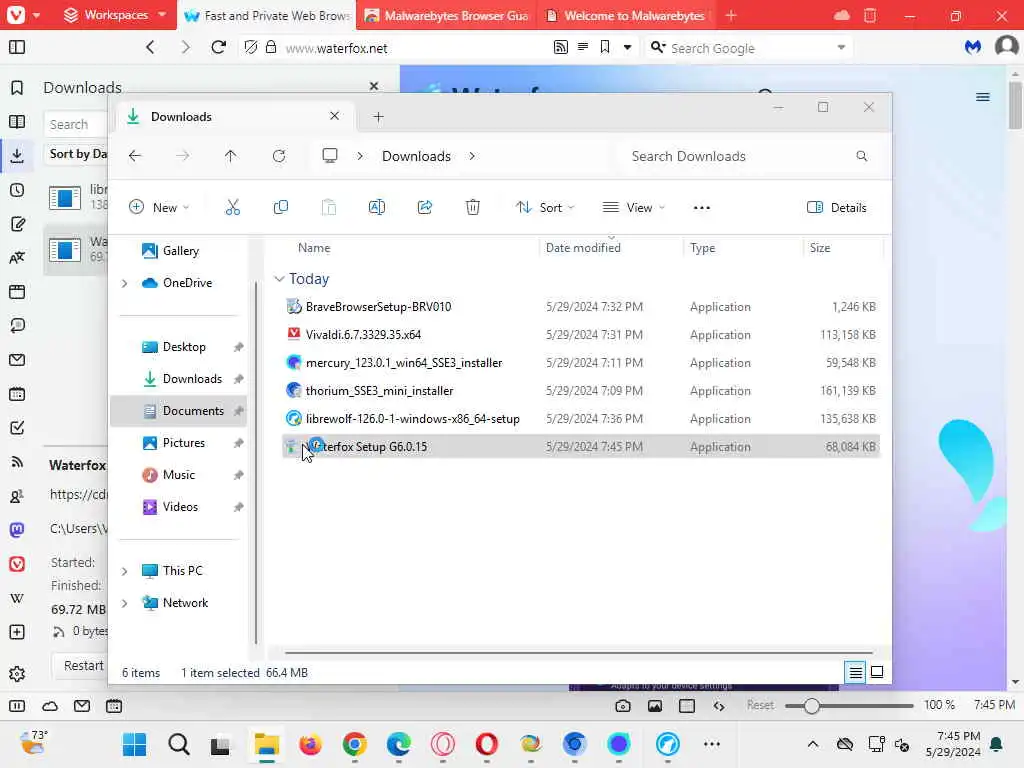
Task: Open Vivaldi main menu button
Action: 22,15
